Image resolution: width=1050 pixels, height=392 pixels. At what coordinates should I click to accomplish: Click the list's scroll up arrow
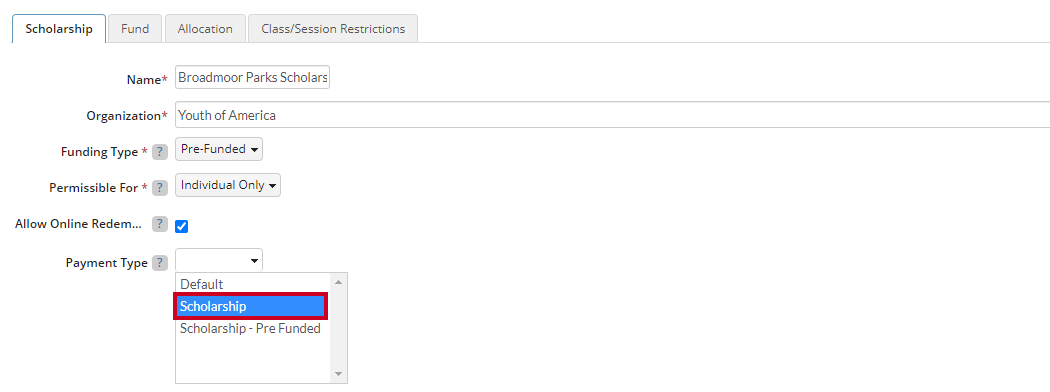click(x=338, y=282)
